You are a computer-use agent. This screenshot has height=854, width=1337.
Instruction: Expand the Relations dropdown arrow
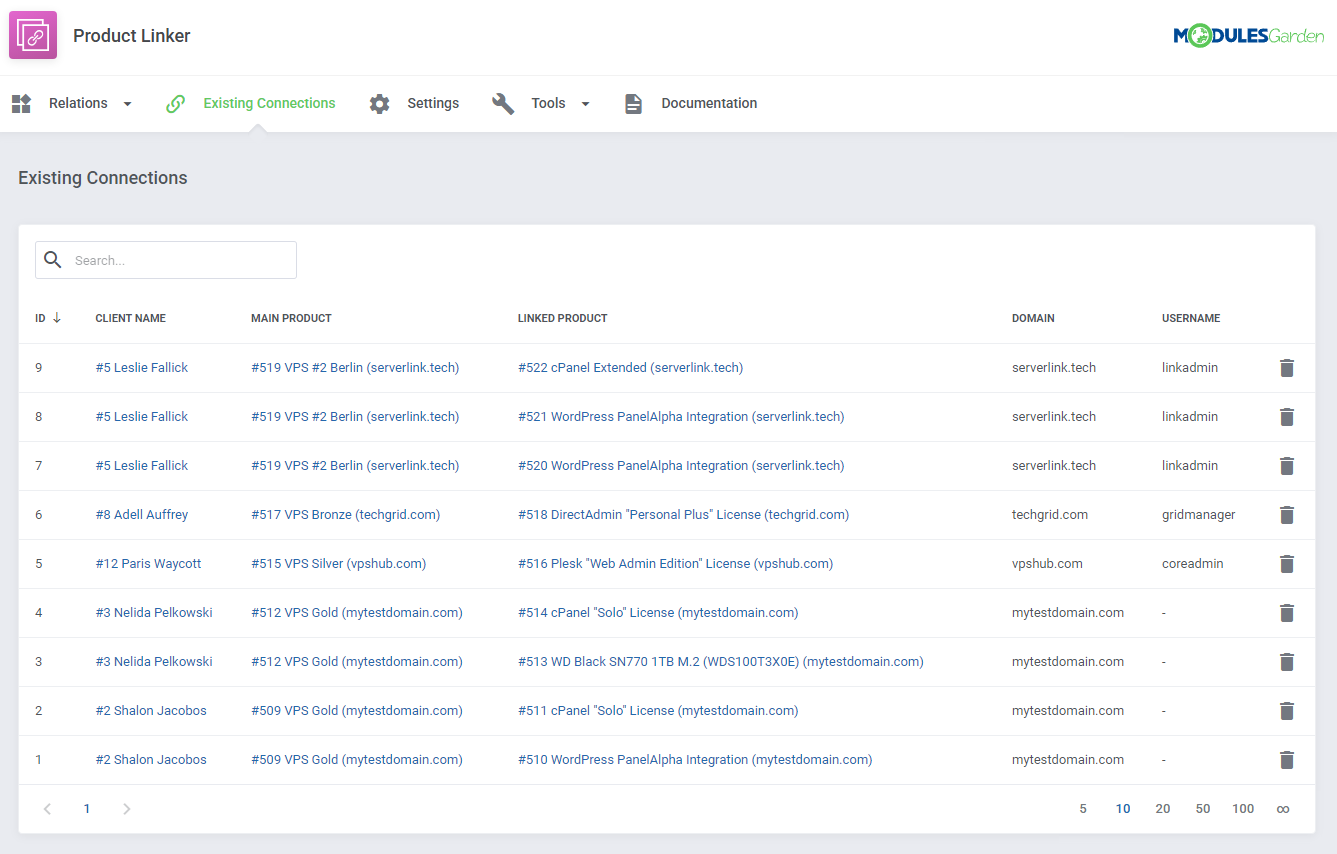pyautogui.click(x=127, y=104)
